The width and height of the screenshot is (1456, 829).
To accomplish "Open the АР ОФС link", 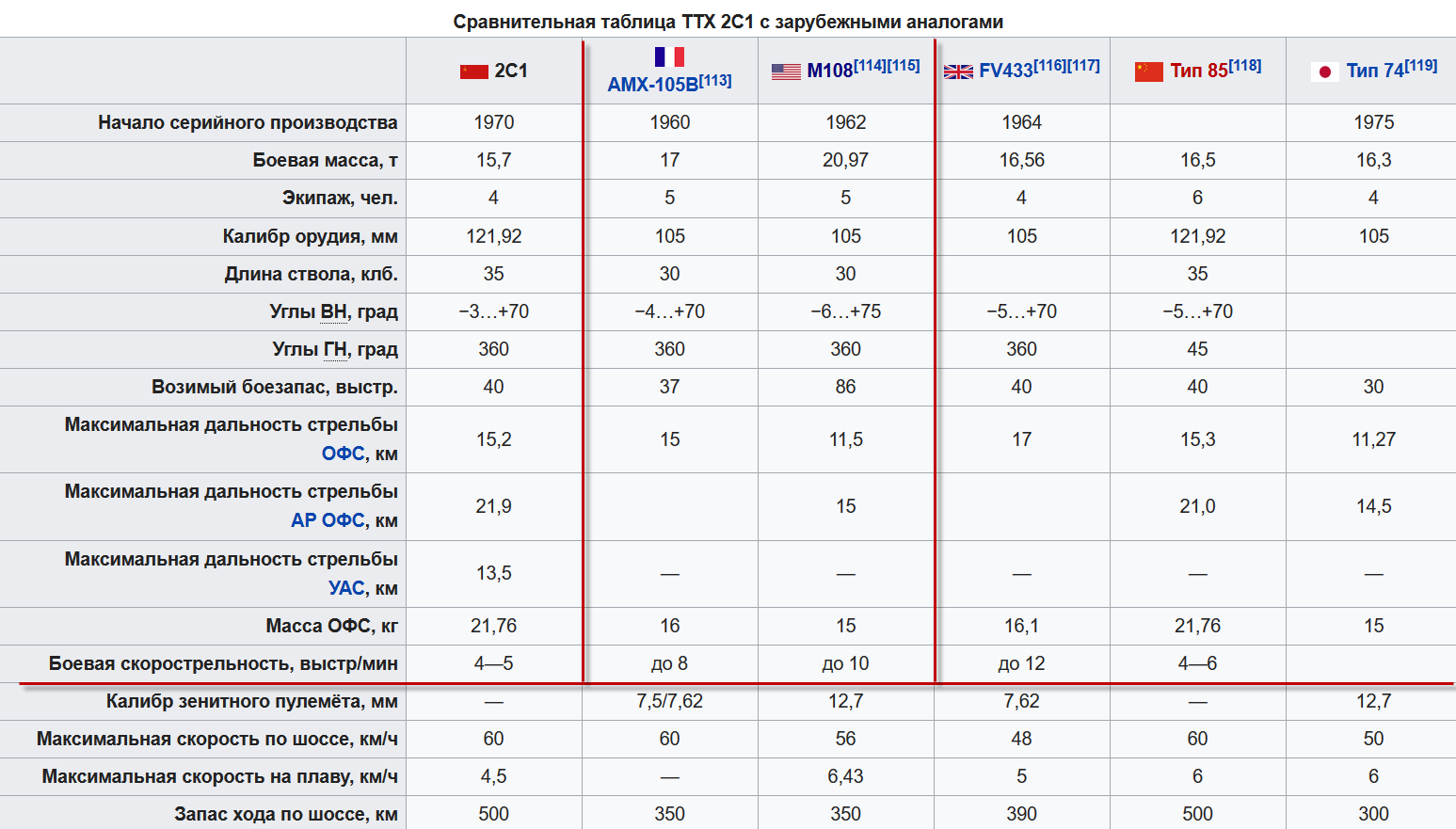I will click(x=328, y=520).
